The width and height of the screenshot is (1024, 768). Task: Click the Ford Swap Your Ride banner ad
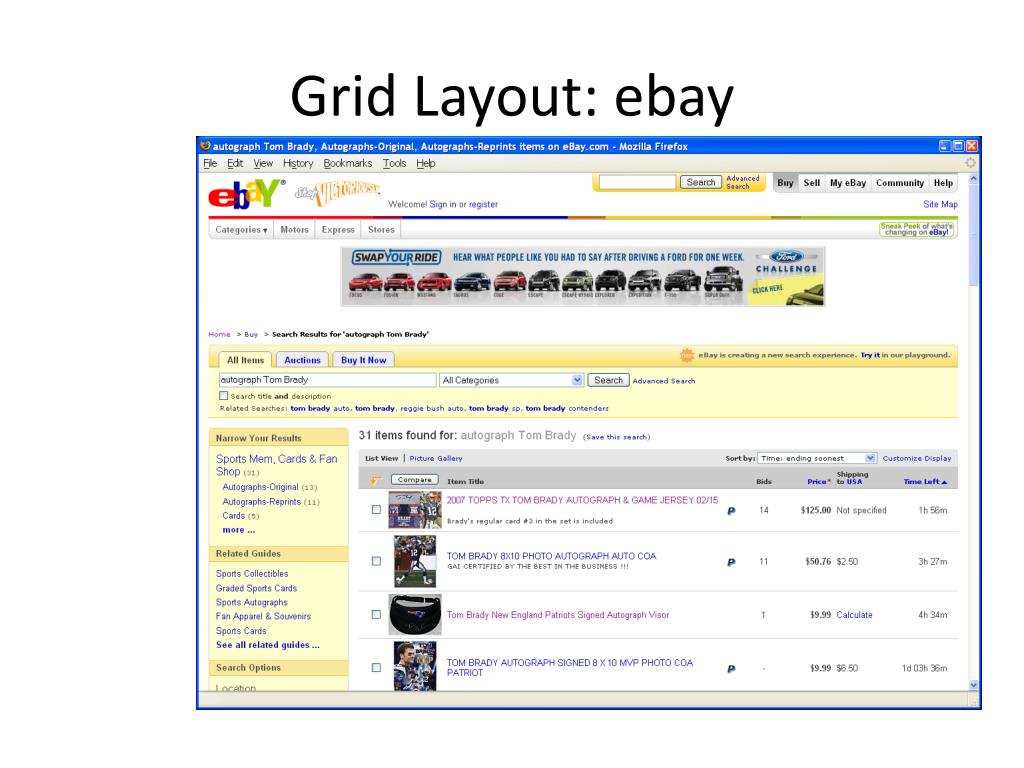[x=582, y=276]
